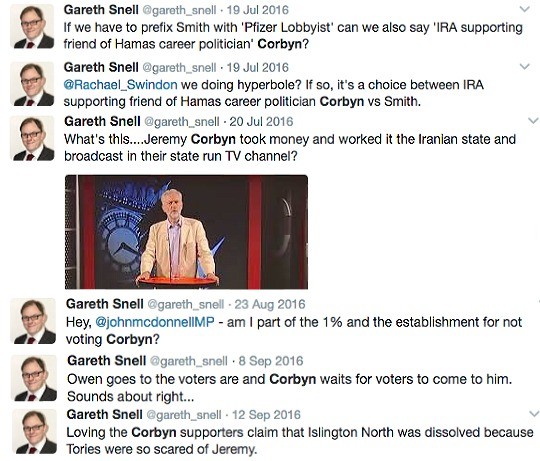
Task: Select avatar on the 8 Sep 2016 tweet
Action: [34, 378]
